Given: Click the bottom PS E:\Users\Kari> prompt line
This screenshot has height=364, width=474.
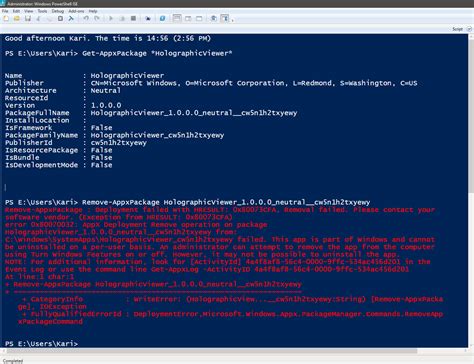Looking at the screenshot, I should click(41, 343).
